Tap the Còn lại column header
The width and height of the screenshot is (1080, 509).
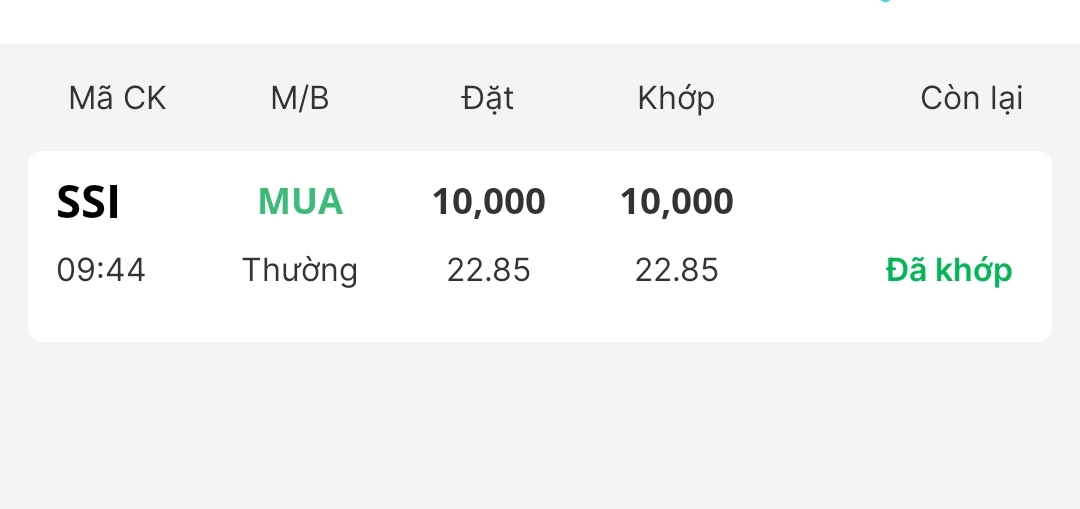971,98
